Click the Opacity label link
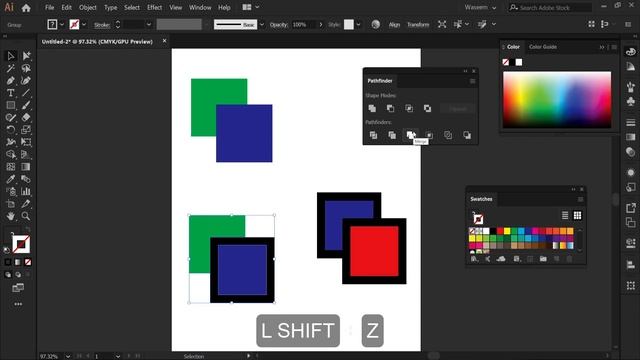The image size is (640, 360). click(279, 24)
